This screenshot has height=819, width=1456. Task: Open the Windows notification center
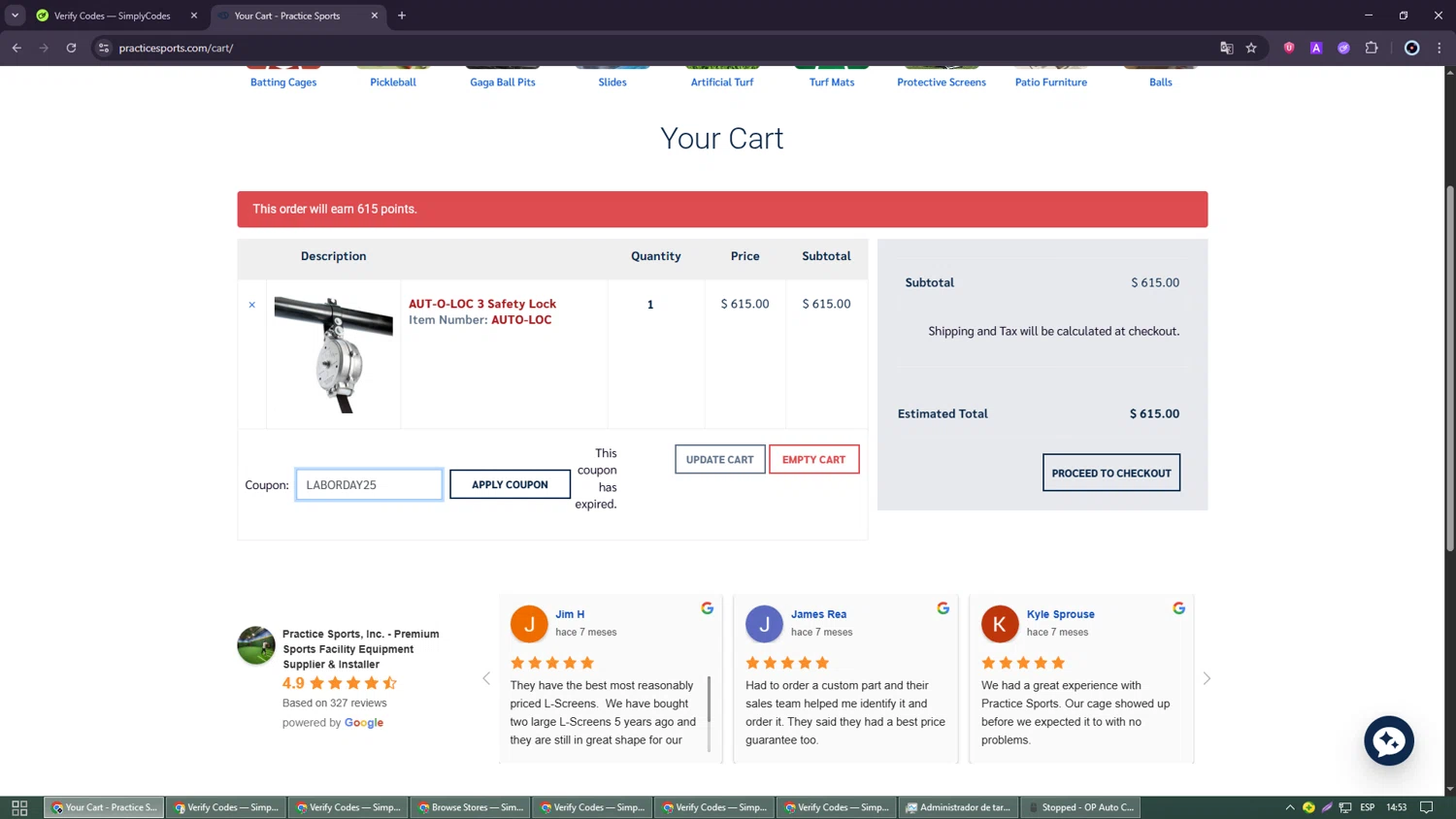[1427, 807]
